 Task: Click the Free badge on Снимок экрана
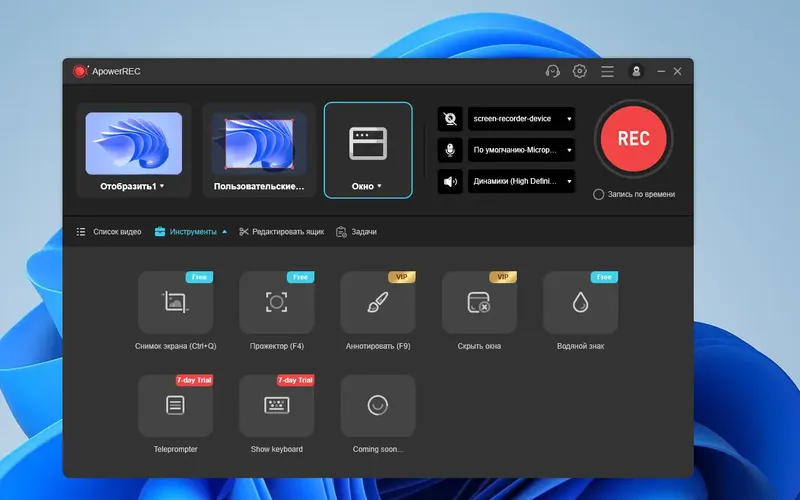tap(199, 277)
